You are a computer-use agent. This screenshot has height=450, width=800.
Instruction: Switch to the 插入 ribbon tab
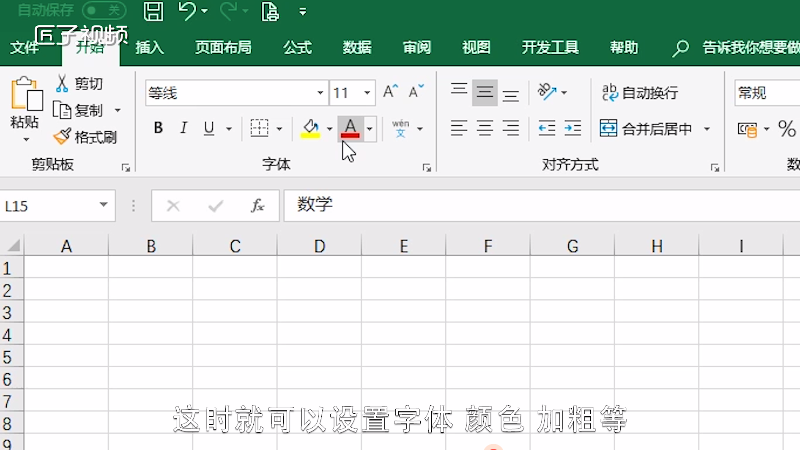pos(150,47)
